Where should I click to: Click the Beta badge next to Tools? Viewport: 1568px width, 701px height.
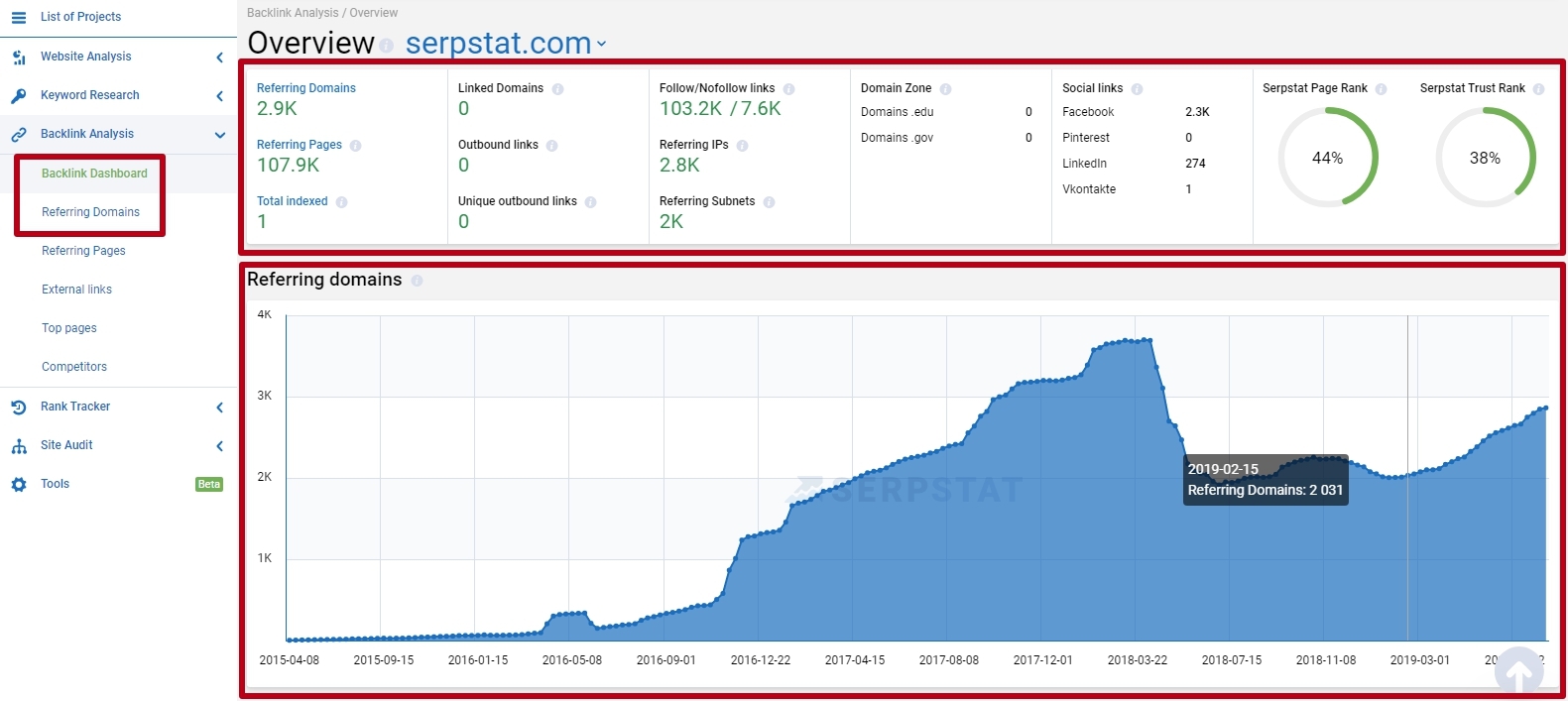(x=209, y=485)
